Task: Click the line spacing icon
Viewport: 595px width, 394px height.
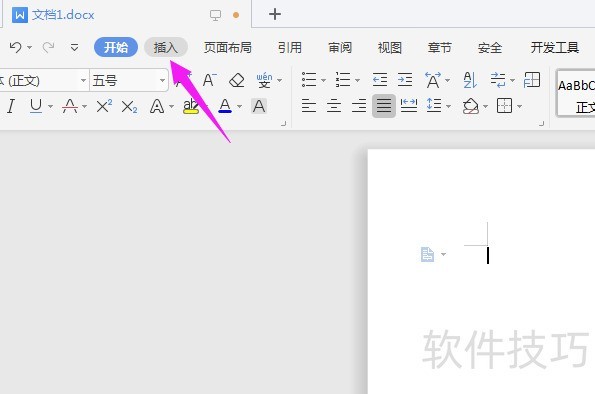Action: [434, 106]
